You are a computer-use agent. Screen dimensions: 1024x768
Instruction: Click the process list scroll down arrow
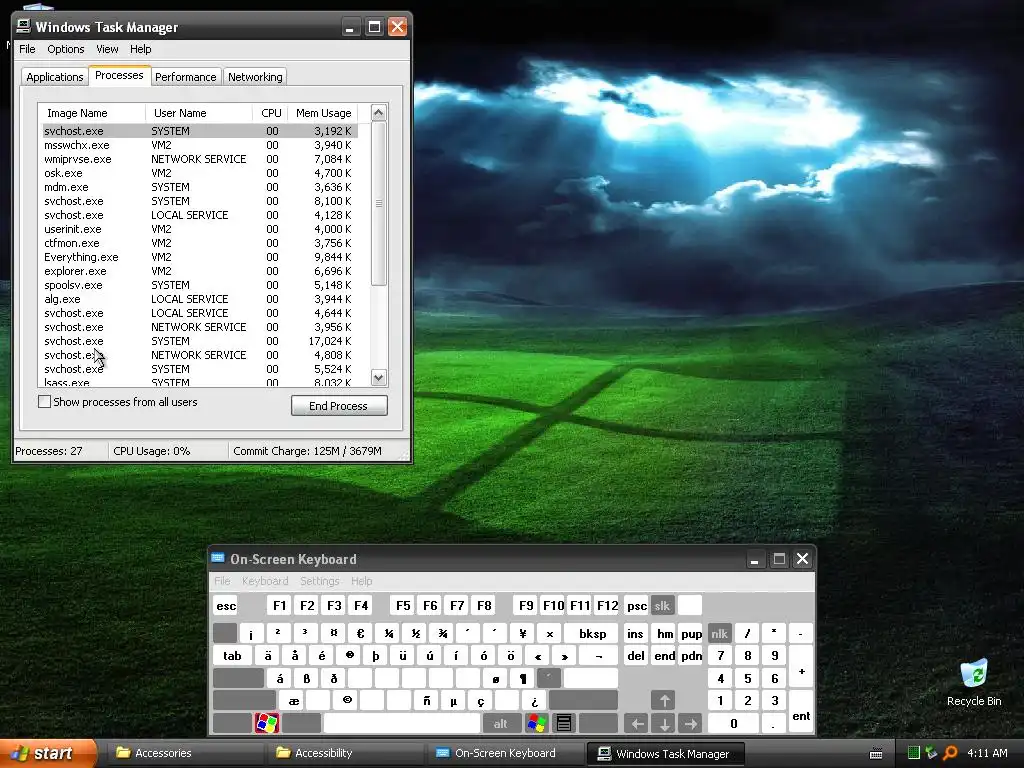click(x=379, y=377)
